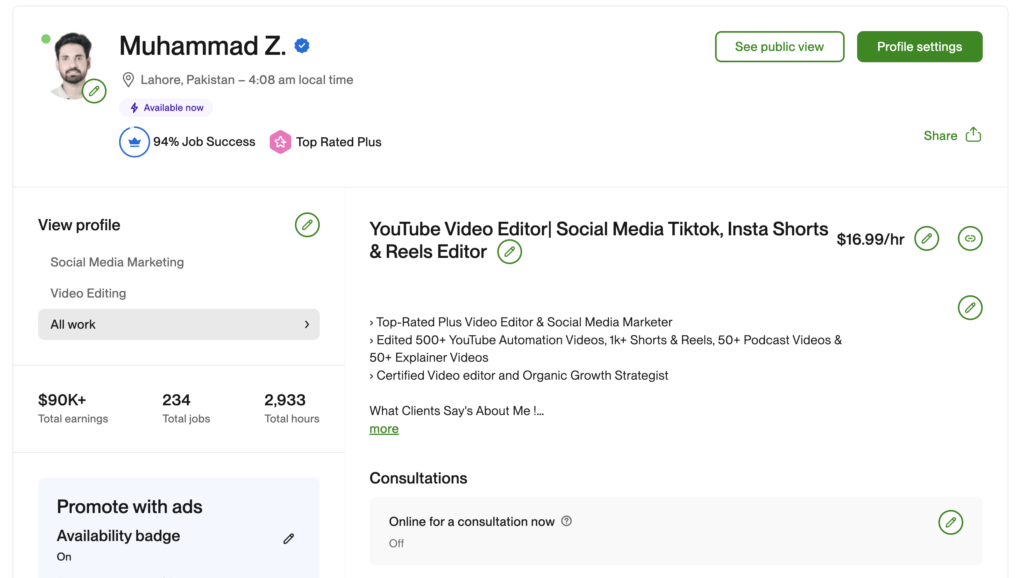
Task: Select the Top Rated Plus badge
Action: [327, 141]
